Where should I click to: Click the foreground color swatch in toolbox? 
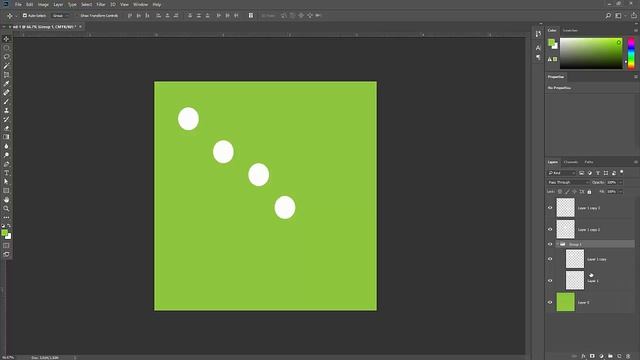click(4, 233)
